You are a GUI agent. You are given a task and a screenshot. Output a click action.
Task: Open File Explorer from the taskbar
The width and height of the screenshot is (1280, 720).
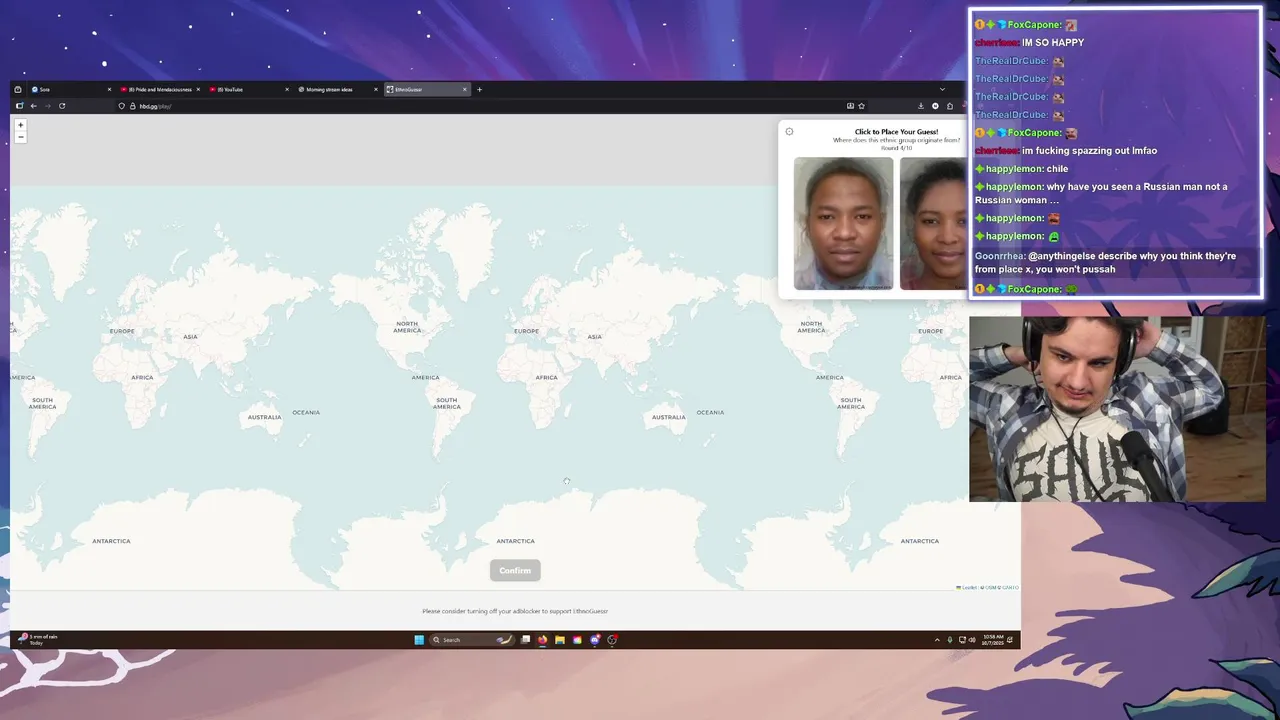(560, 640)
